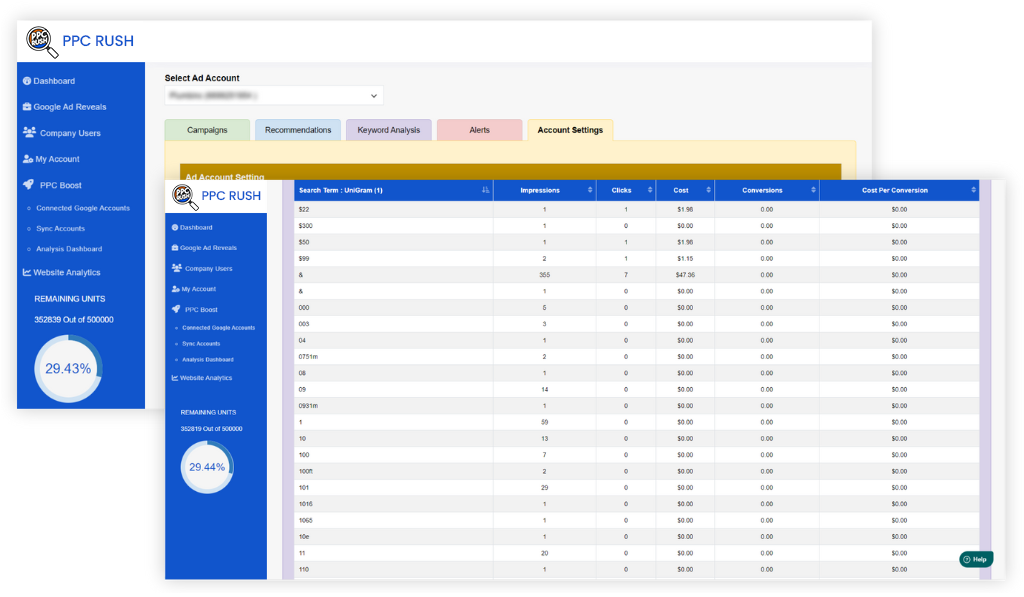The height and width of the screenshot is (597, 1024).
Task: Open the green Help button
Action: click(x=976, y=559)
